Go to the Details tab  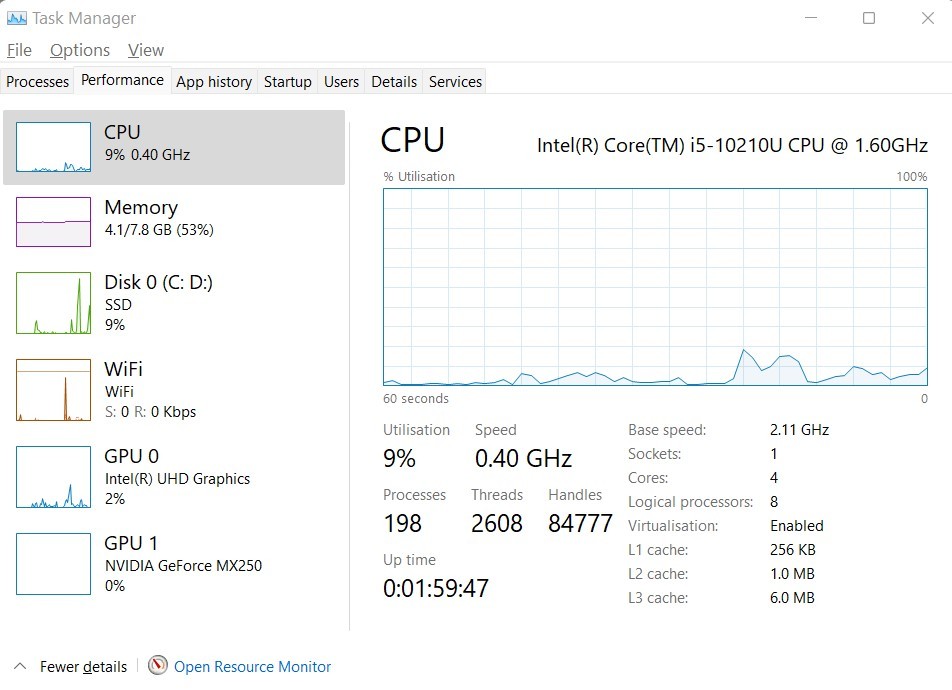(394, 81)
